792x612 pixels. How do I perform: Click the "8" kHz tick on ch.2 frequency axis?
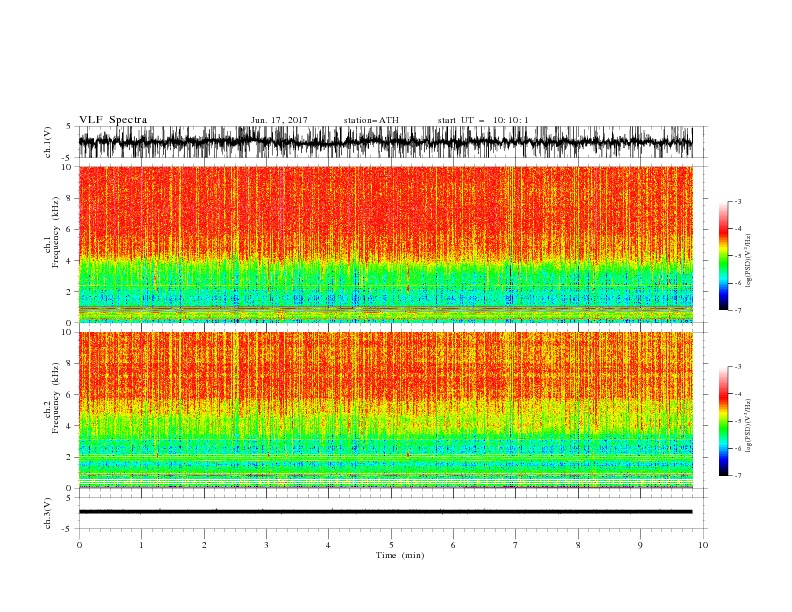69,364
